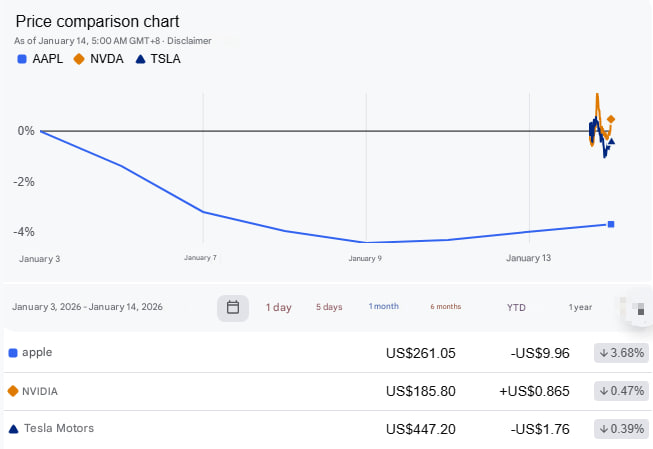Click the TSLA legend label
The height and width of the screenshot is (449, 653).
(165, 59)
